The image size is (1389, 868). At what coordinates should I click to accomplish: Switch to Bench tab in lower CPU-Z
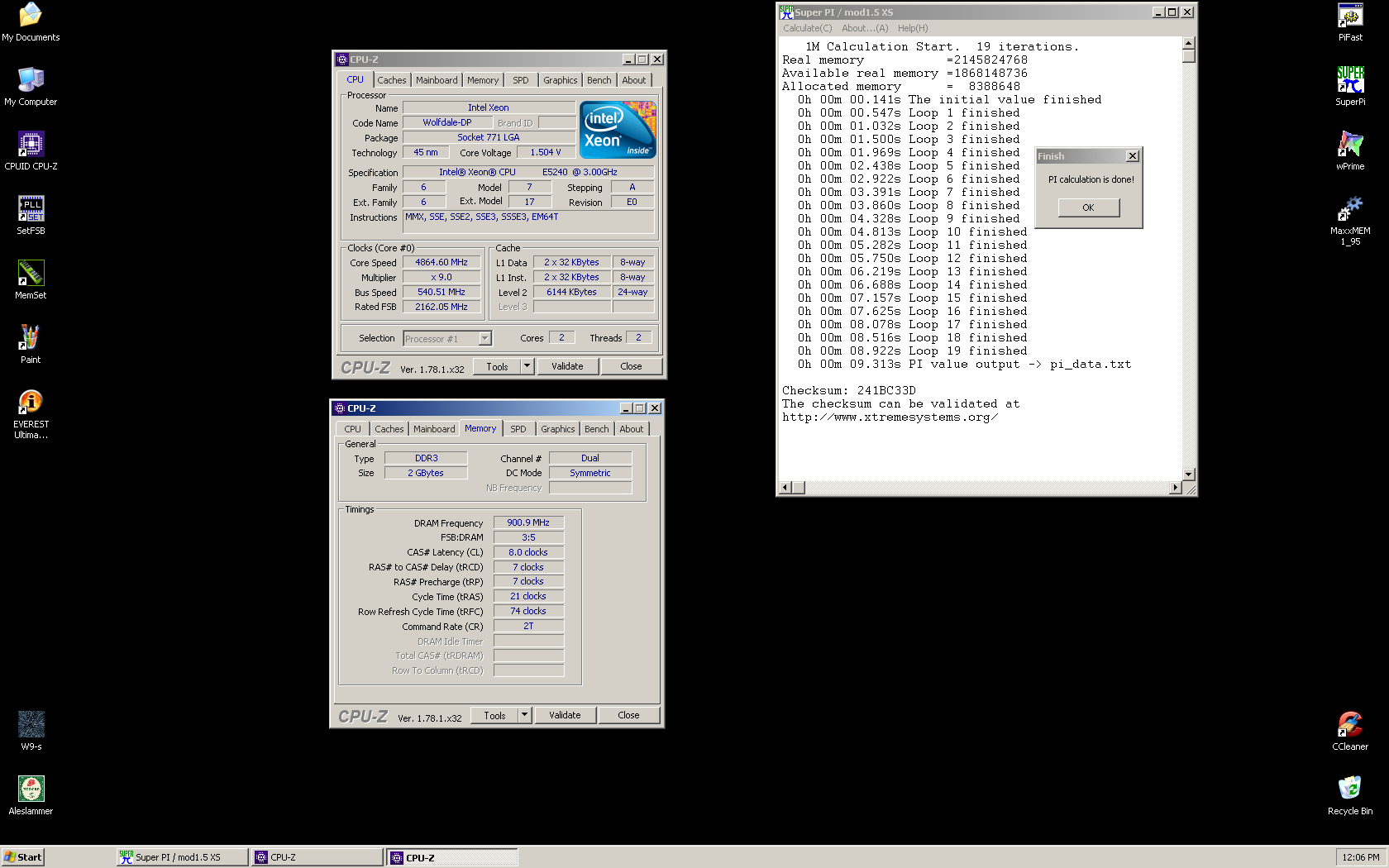(597, 429)
